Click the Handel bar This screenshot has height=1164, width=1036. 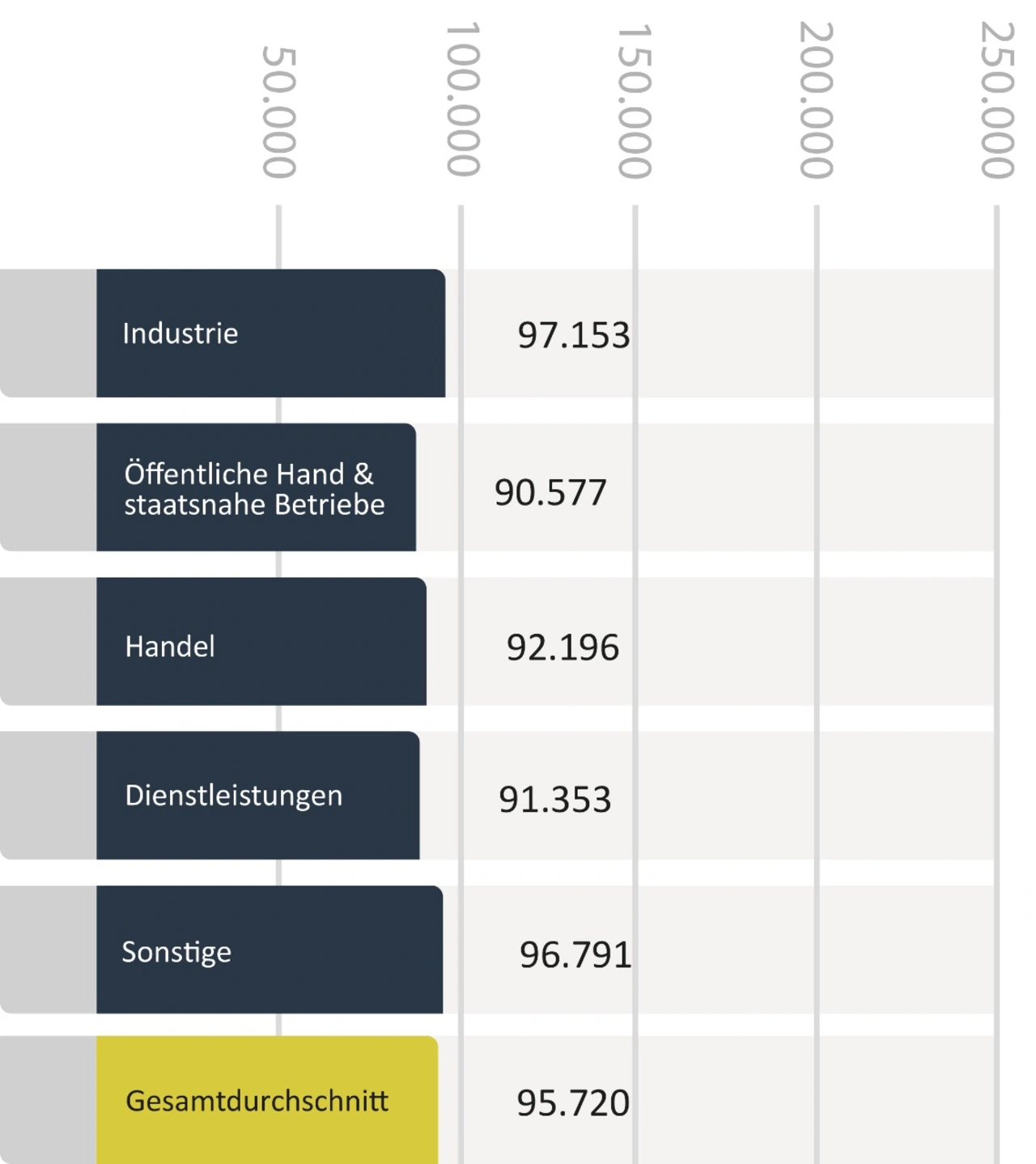(261, 641)
